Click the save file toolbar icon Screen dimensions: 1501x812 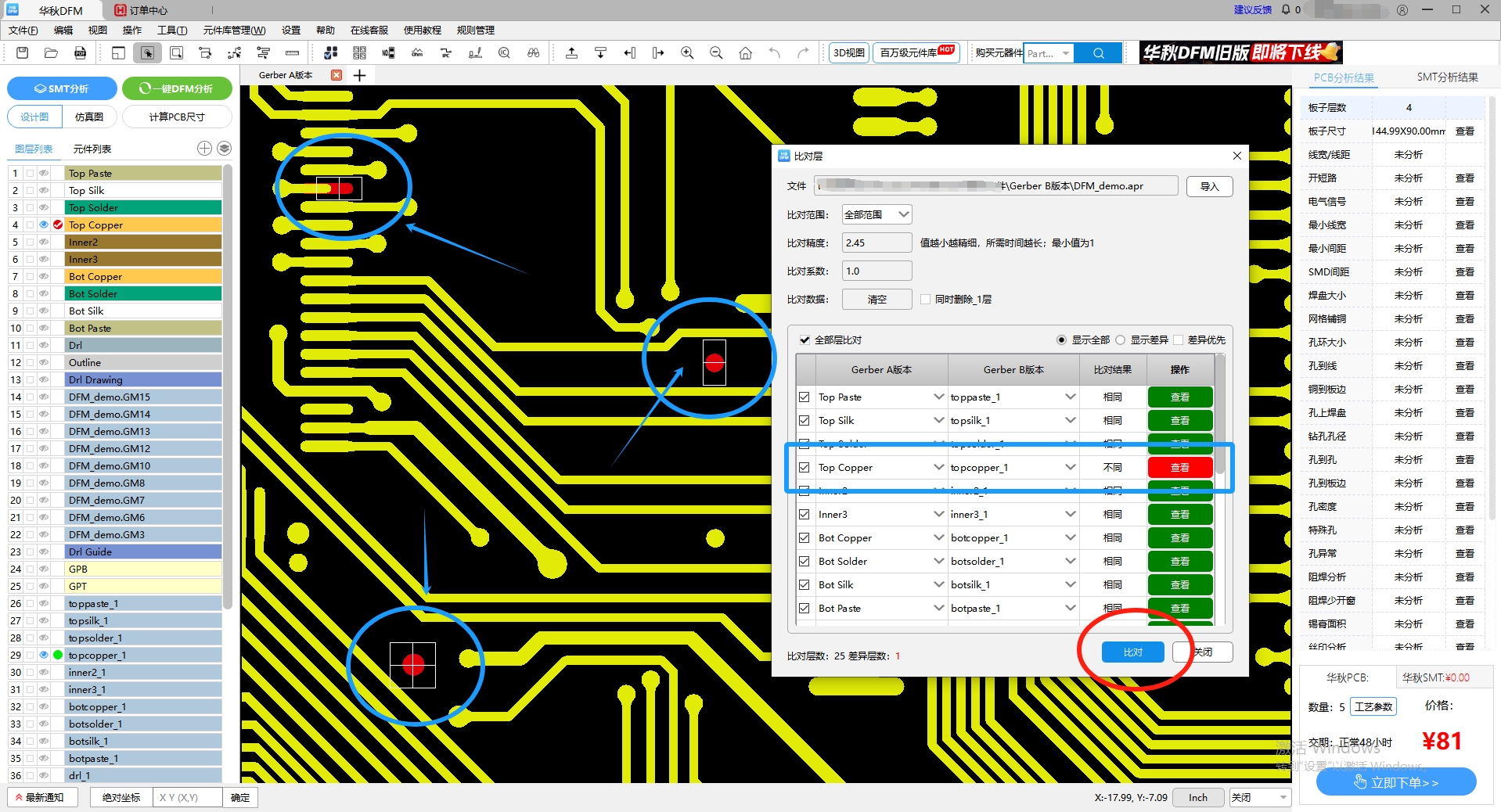(x=22, y=53)
